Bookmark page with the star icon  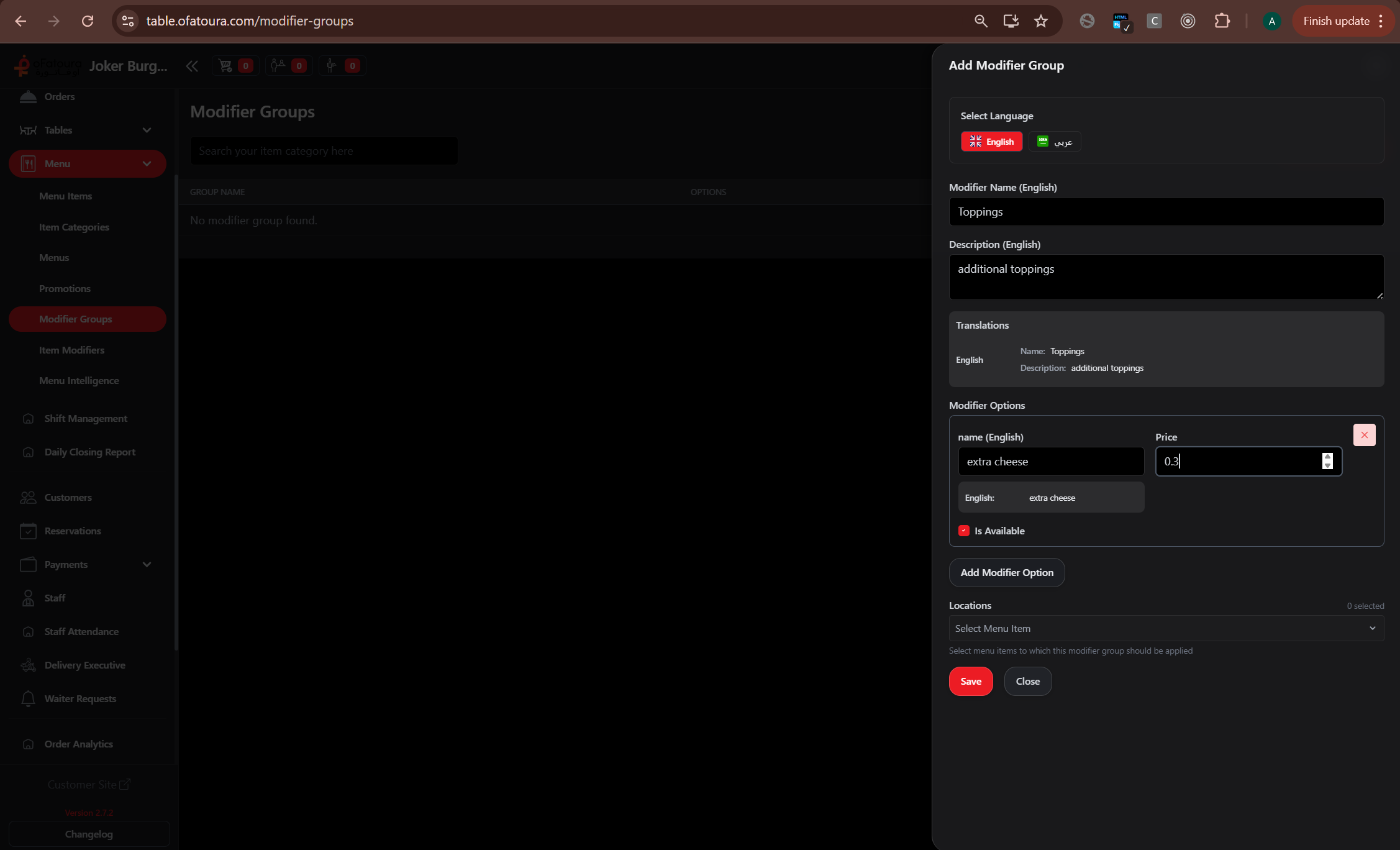1041,21
